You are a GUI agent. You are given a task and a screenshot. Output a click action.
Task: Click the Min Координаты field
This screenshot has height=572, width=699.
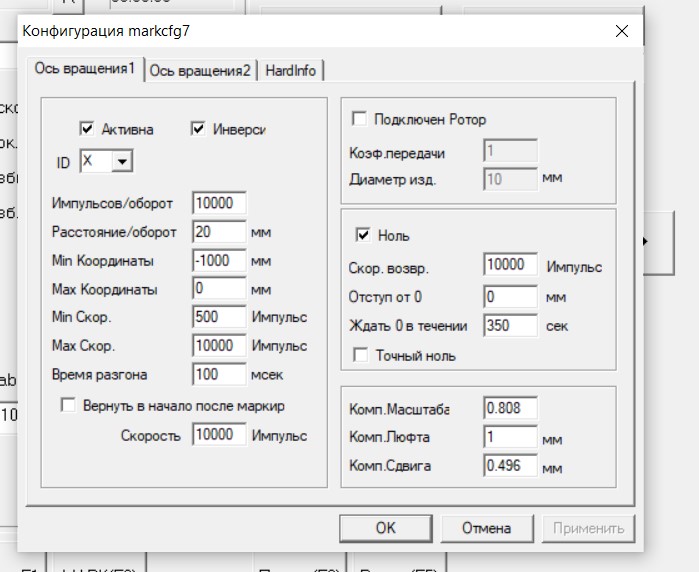pos(218,261)
